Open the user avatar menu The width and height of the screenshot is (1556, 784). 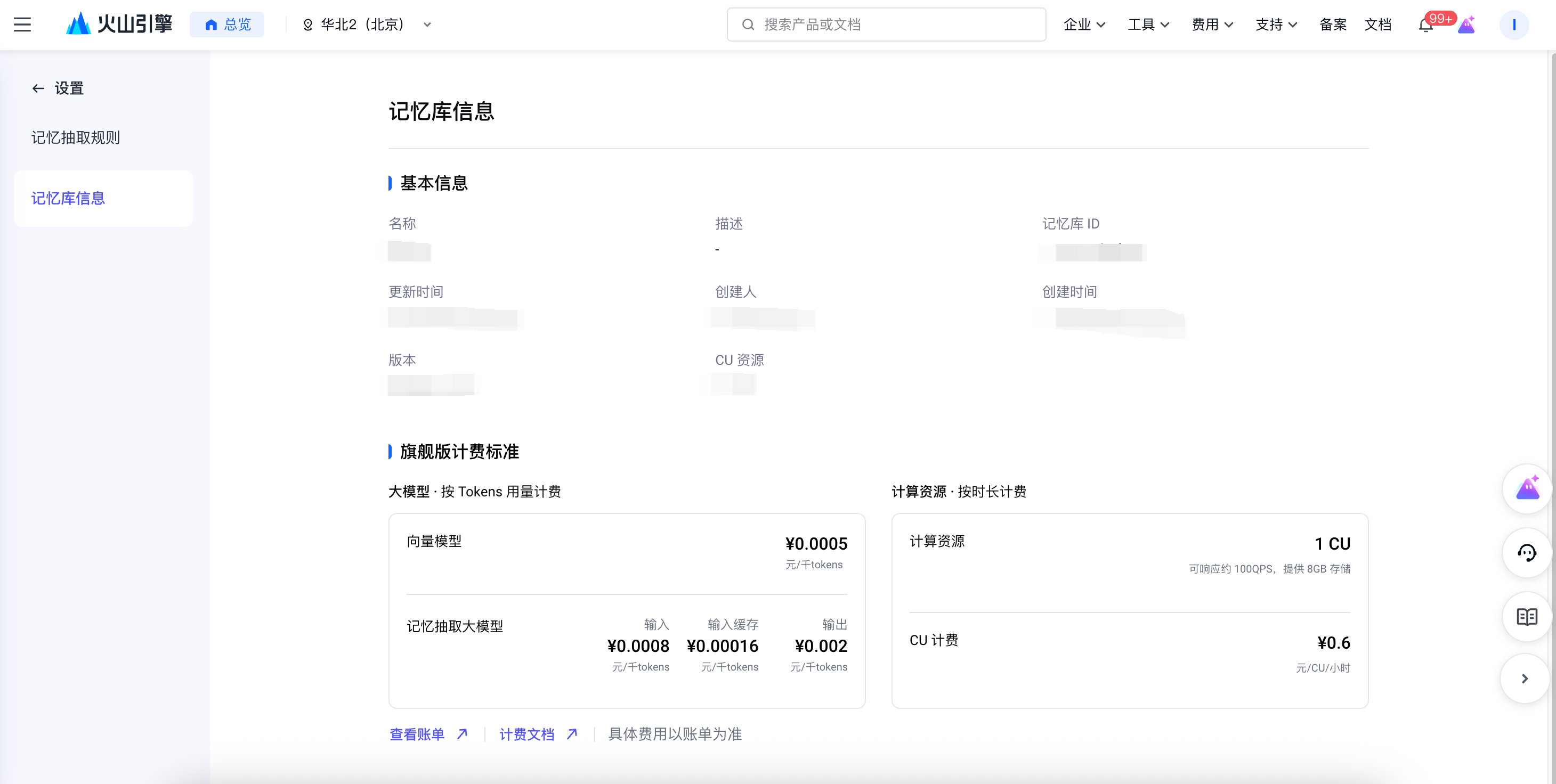(x=1514, y=24)
